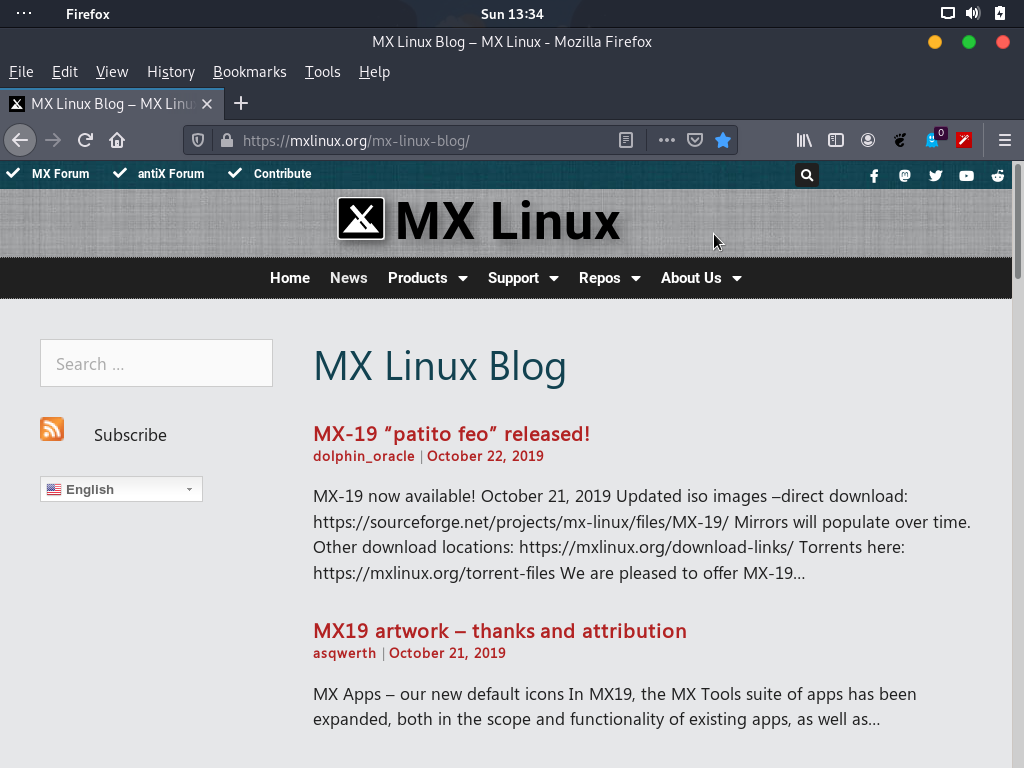Visit MX Linux Mastodon page

(904, 176)
